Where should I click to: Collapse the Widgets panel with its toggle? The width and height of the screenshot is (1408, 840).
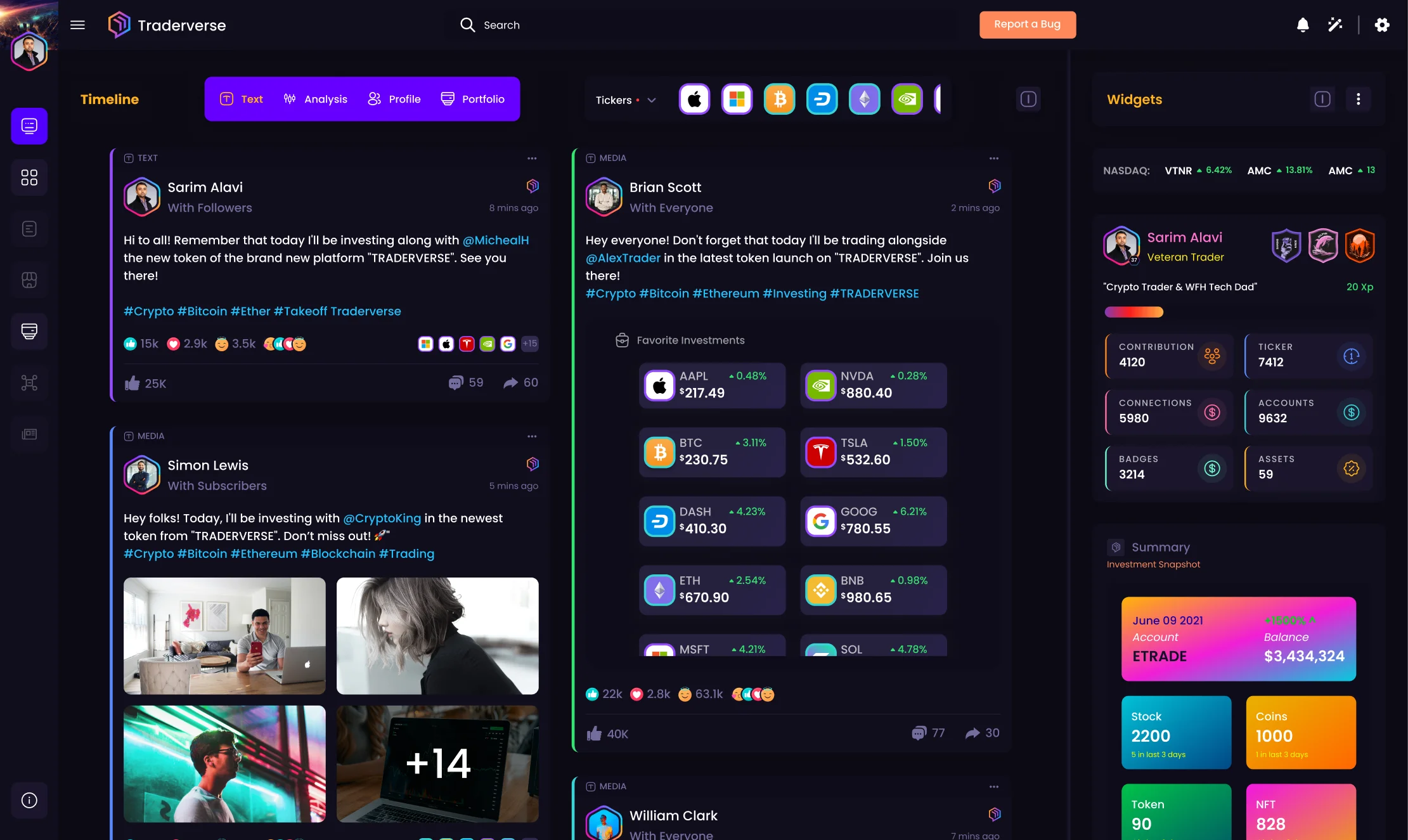[1322, 99]
